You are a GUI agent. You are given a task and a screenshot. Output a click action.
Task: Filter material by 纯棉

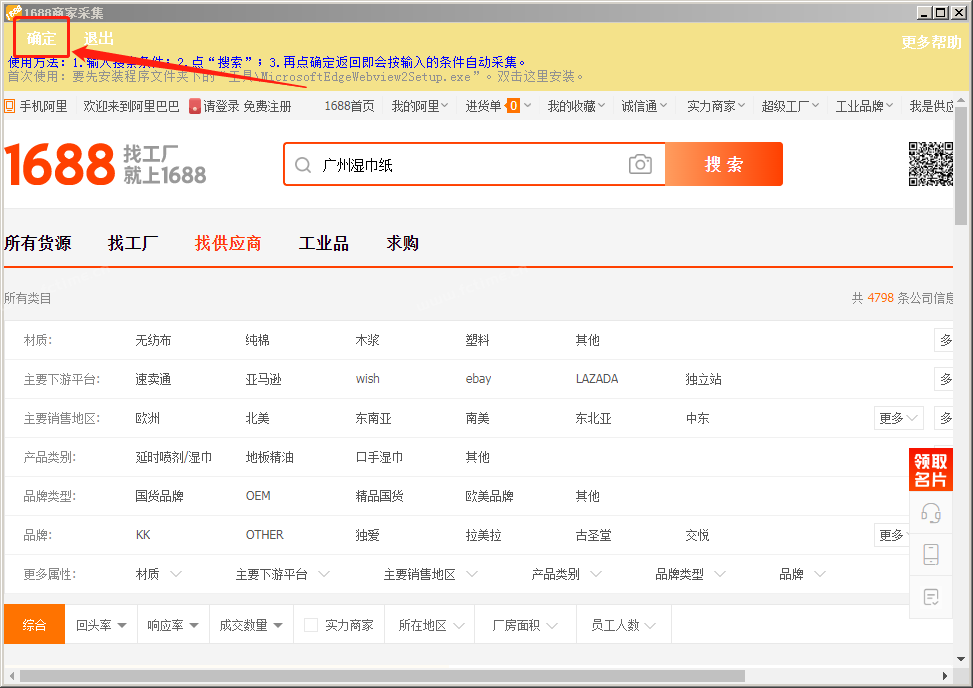click(258, 340)
